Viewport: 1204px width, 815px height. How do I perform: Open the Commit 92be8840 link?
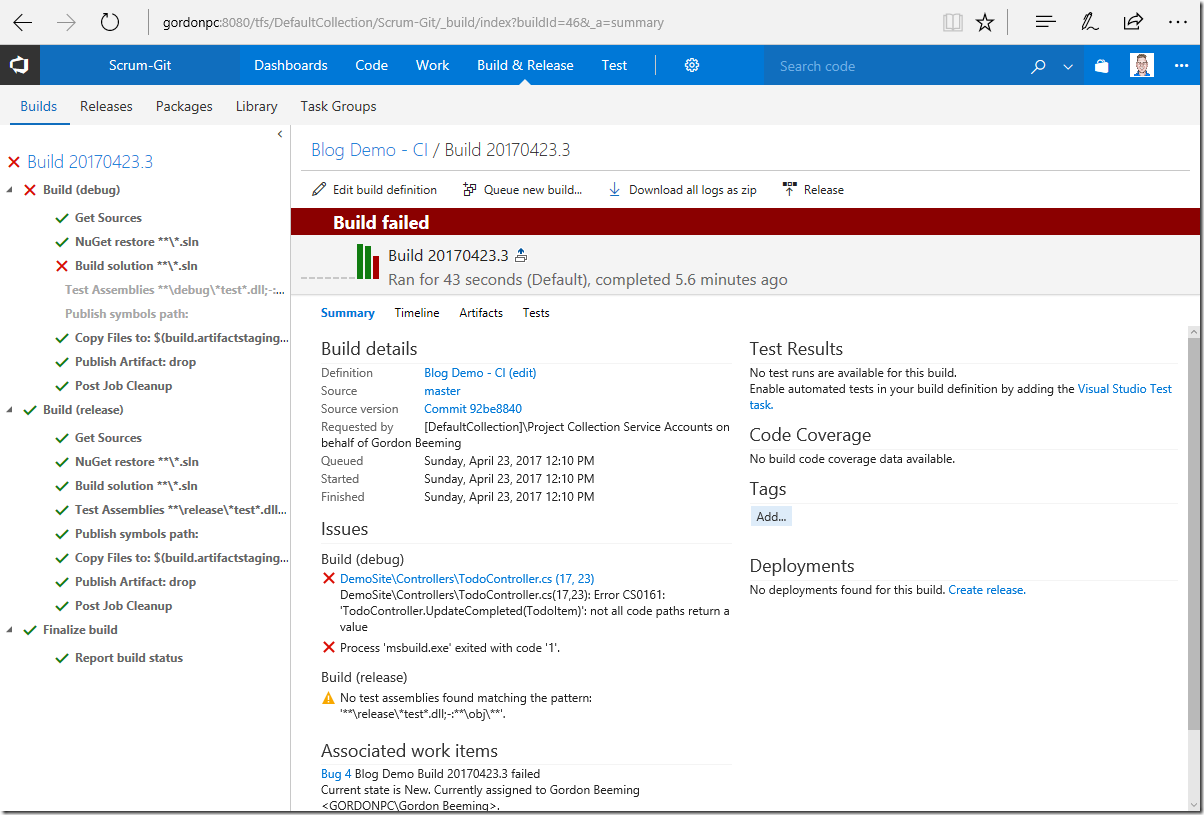click(473, 409)
